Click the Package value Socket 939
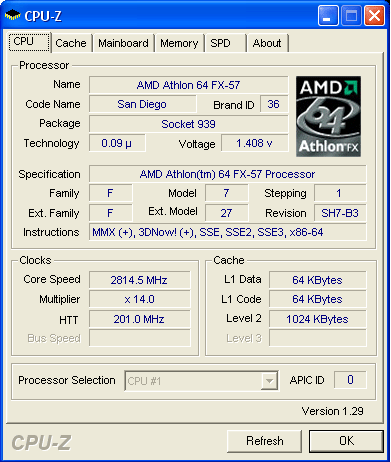This screenshot has height=462, width=391. click(x=188, y=124)
